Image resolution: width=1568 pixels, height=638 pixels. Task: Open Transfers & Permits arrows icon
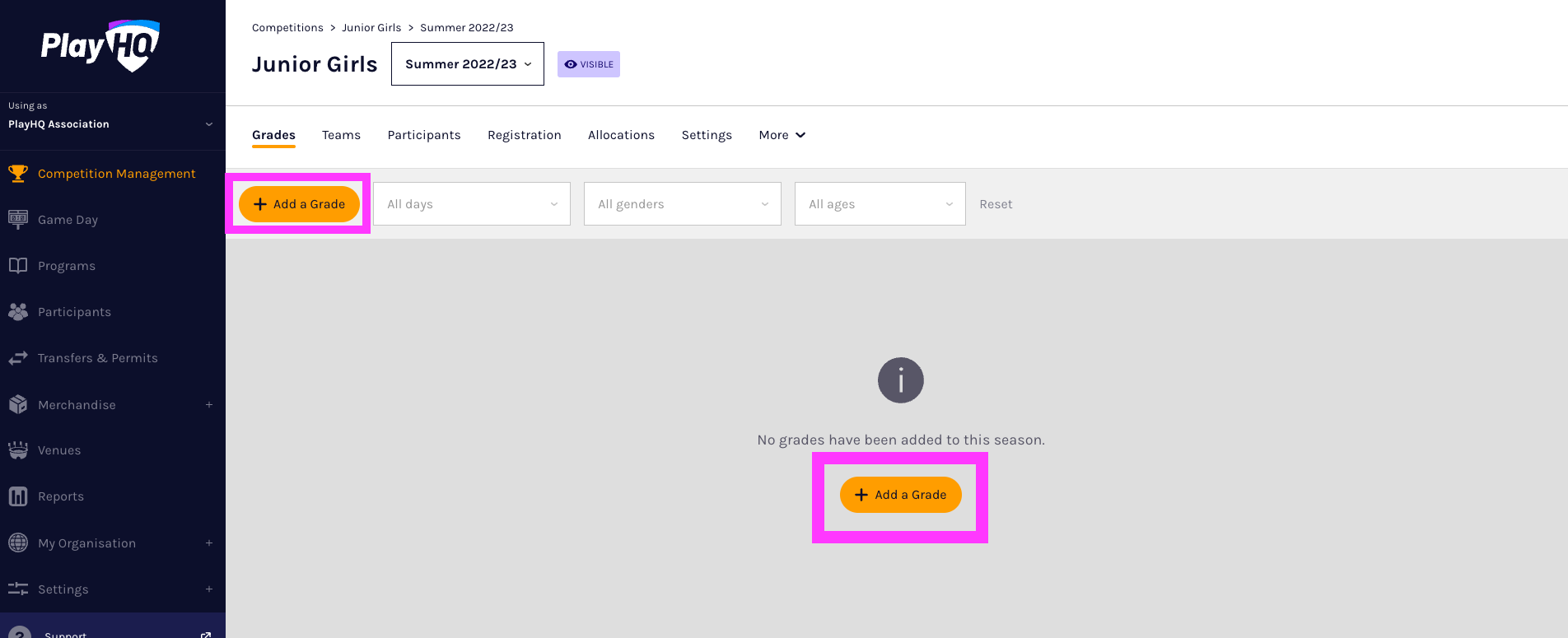pyautogui.click(x=18, y=358)
